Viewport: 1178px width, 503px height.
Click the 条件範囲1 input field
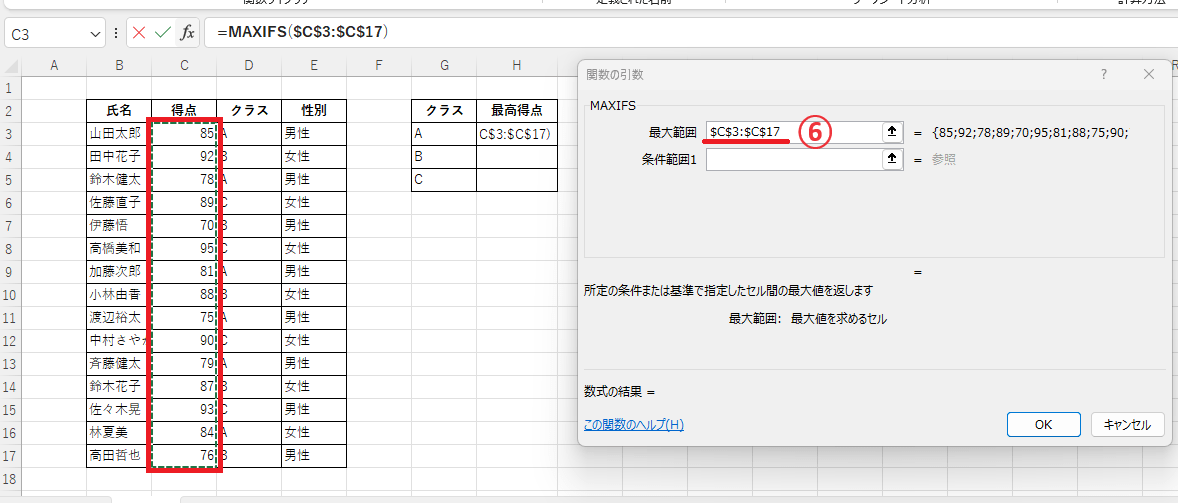(793, 158)
